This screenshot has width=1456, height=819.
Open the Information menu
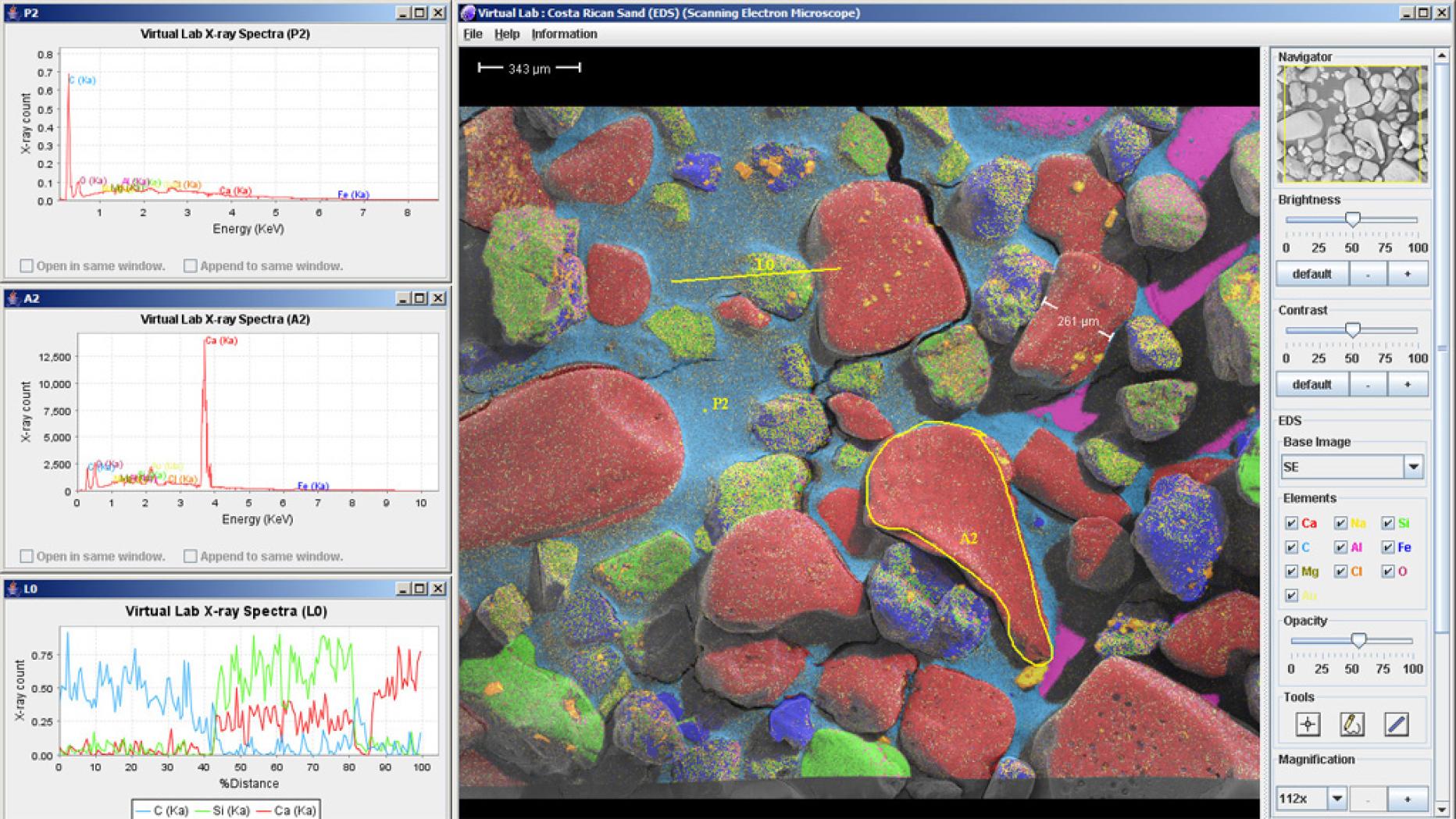564,34
